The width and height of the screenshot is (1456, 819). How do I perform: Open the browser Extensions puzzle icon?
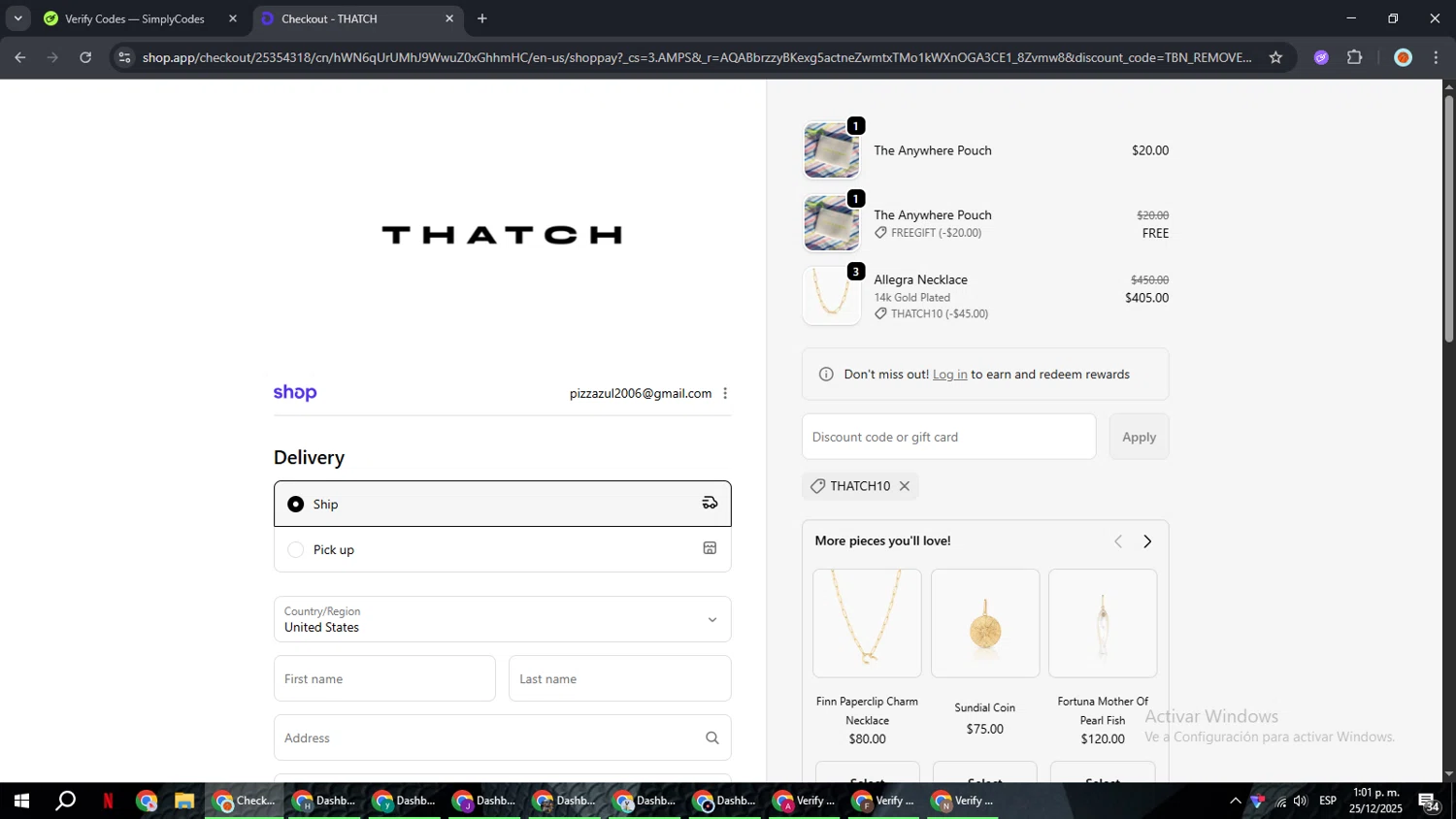pos(1355,57)
